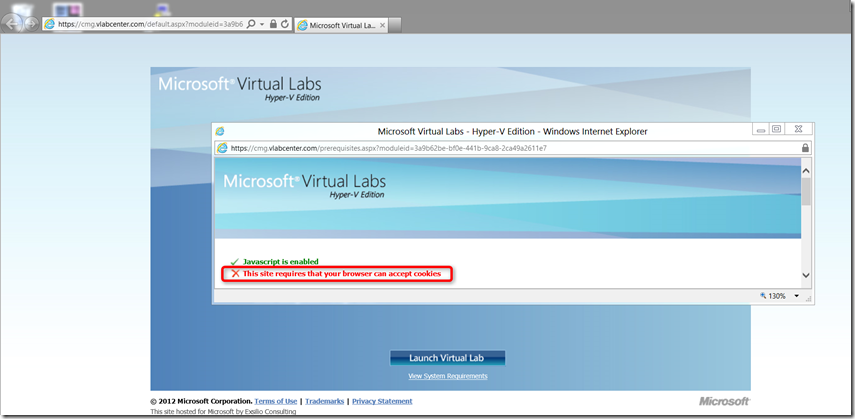The image size is (855, 419).
Task: Click the Refresh page icon
Action: coord(285,24)
